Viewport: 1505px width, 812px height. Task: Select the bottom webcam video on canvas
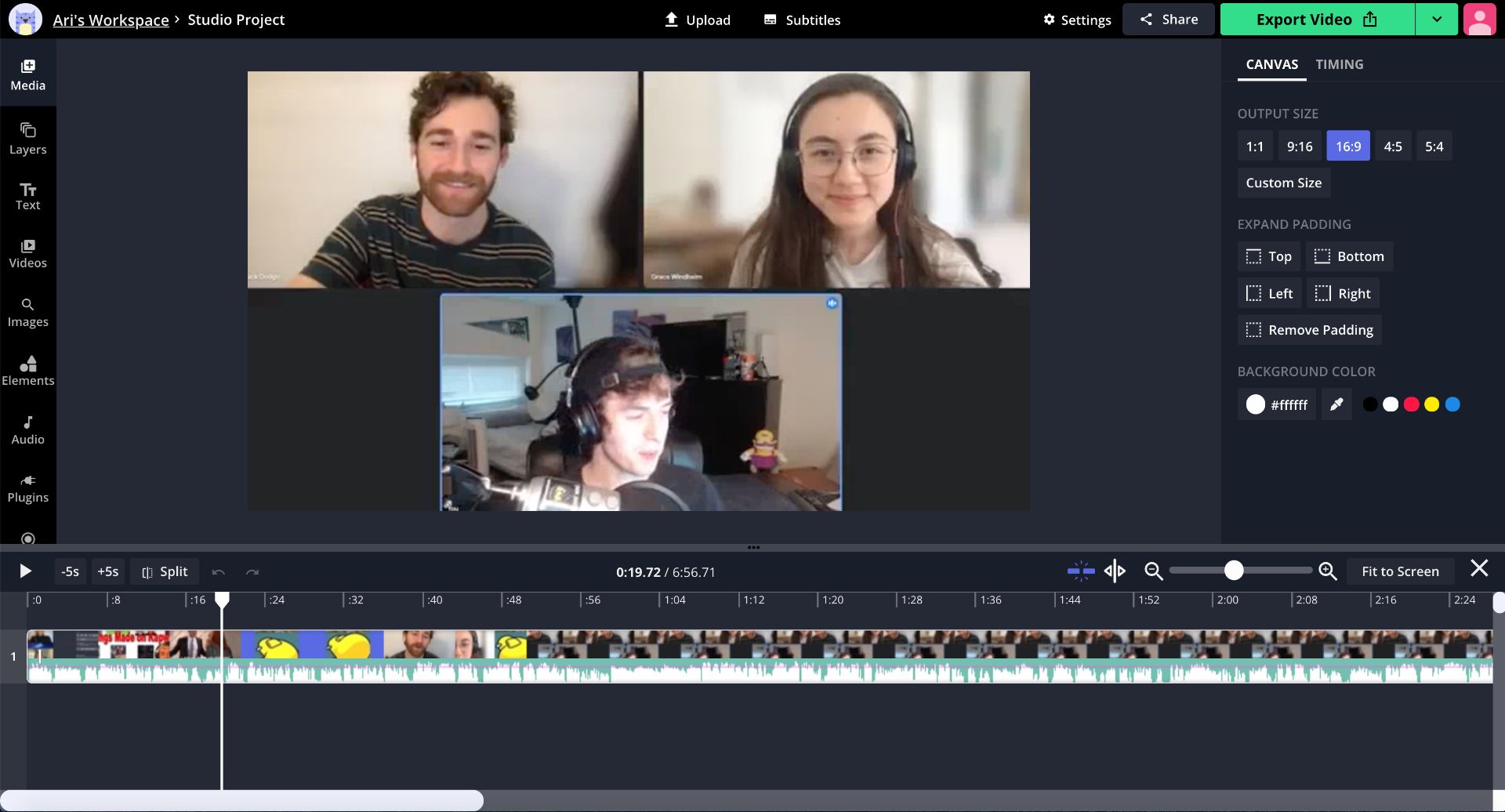click(x=641, y=403)
